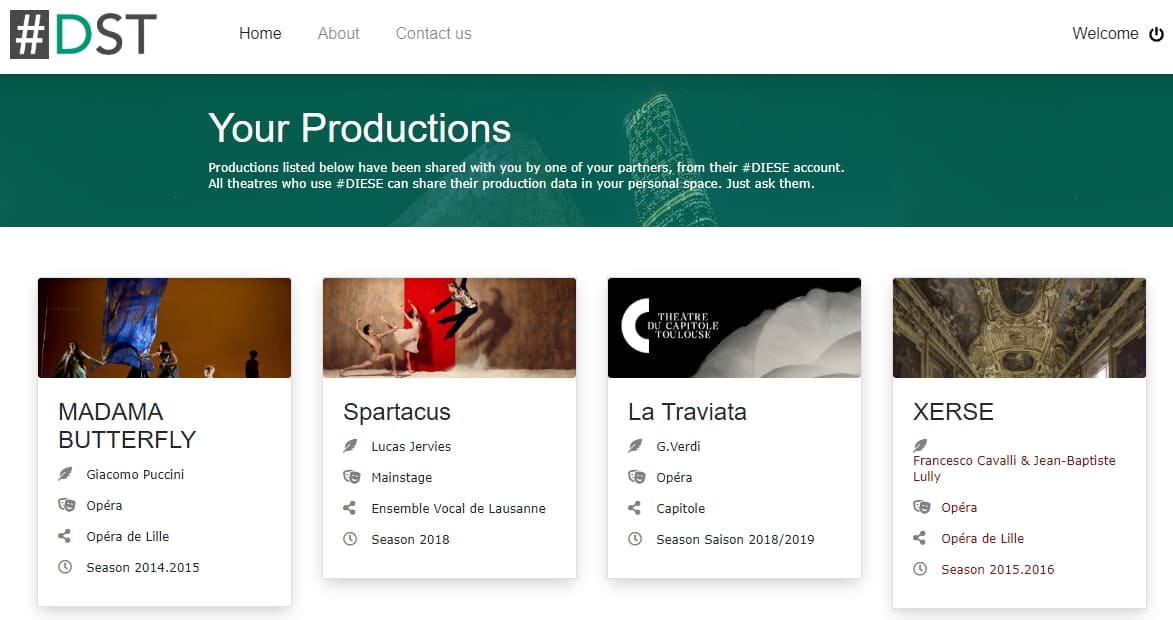This screenshot has height=620, width=1173.
Task: Click the #DST logo
Action: [x=84, y=34]
